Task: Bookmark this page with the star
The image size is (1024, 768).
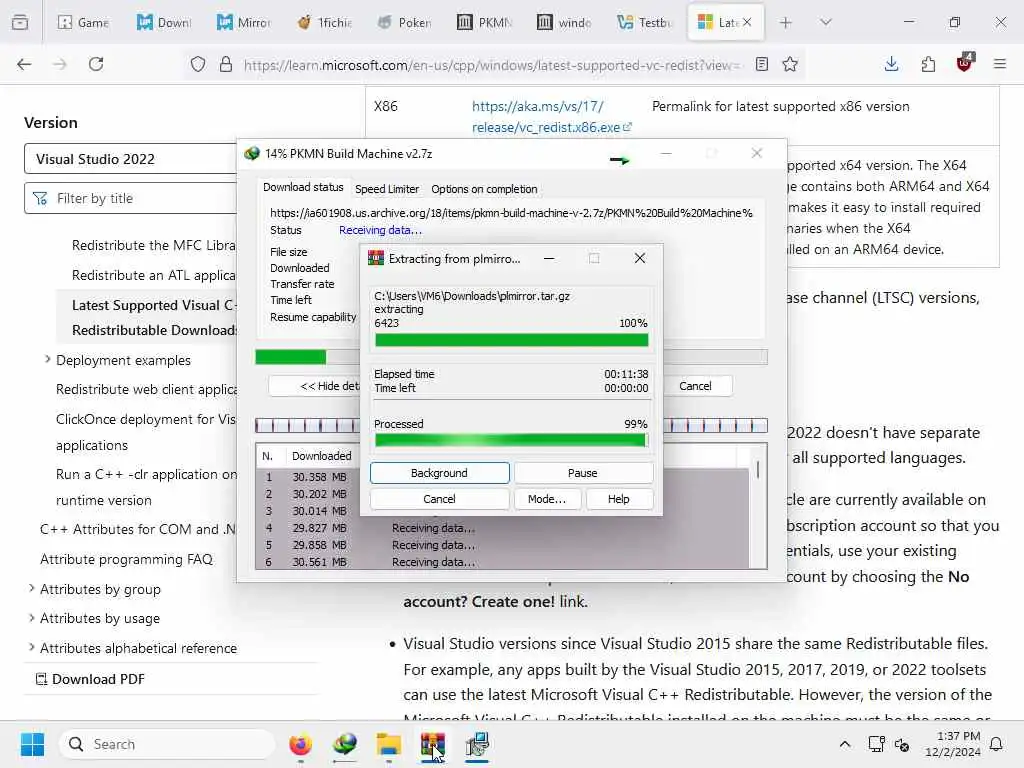Action: (x=790, y=64)
